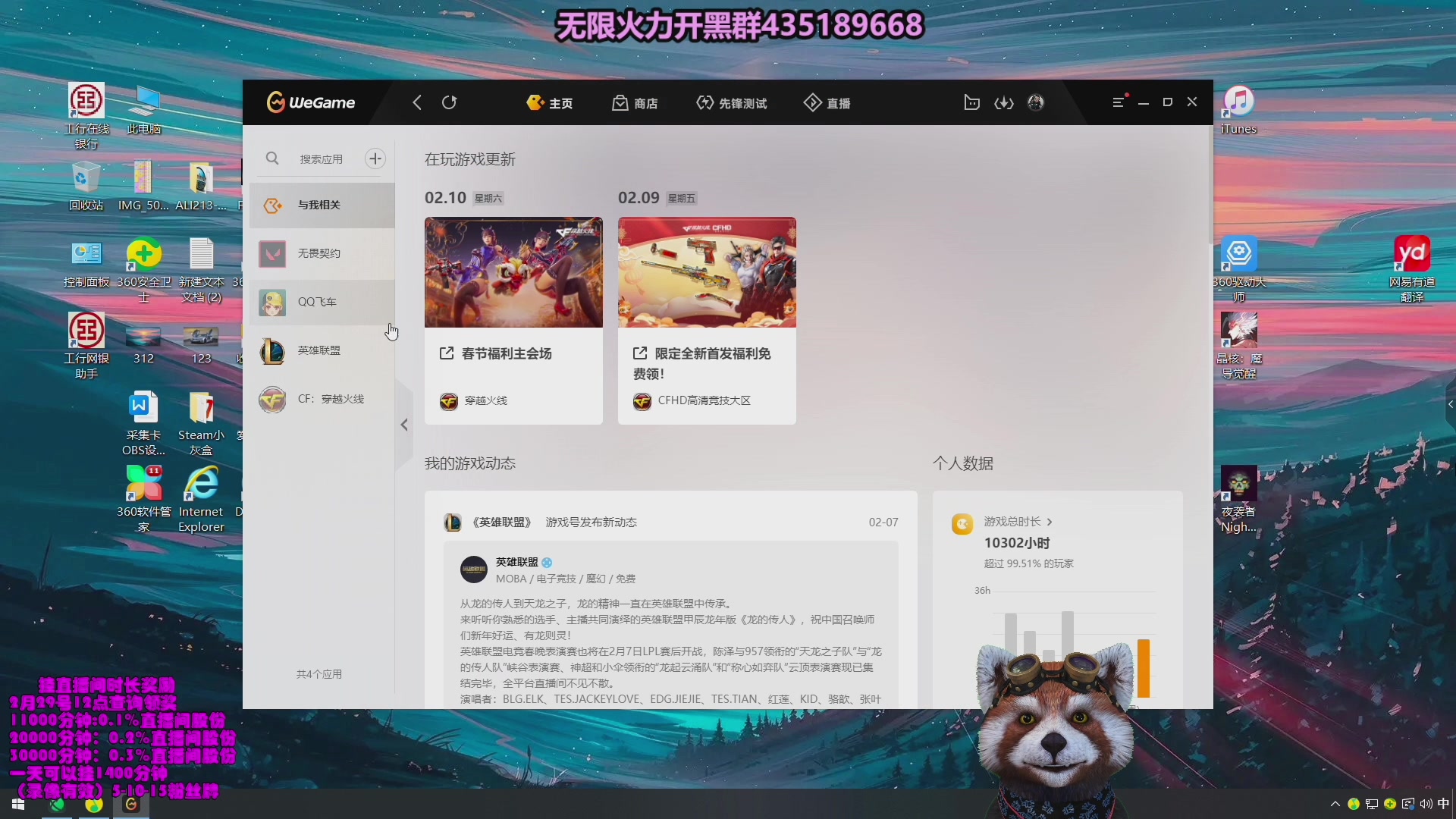Viewport: 1456px width, 819px height.
Task: Refresh the WeGame page
Action: (450, 102)
